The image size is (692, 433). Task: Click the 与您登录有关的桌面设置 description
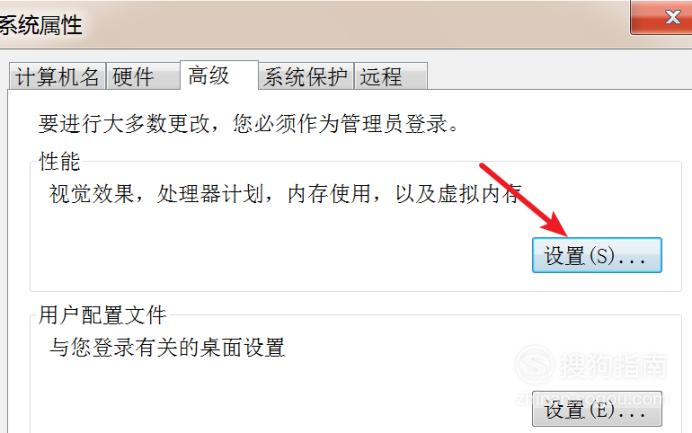[167, 347]
